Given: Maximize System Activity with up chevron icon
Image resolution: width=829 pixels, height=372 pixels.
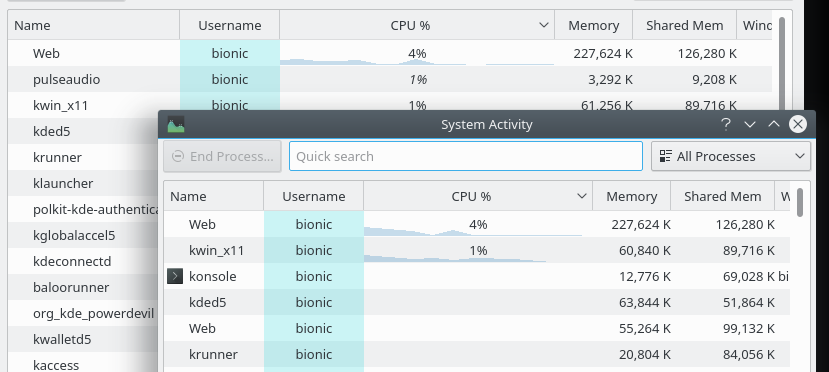Looking at the screenshot, I should point(773,124).
